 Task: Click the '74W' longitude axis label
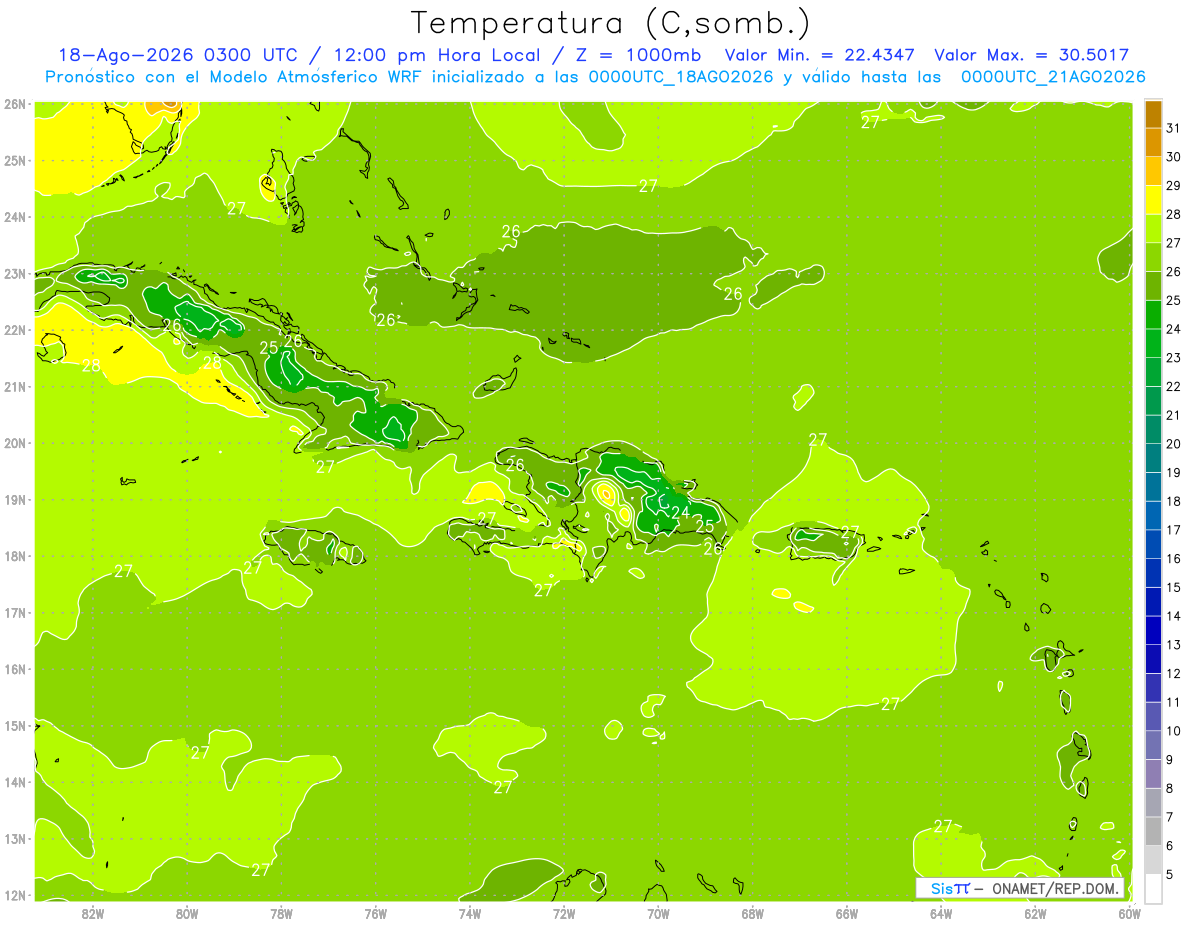pyautogui.click(x=470, y=914)
